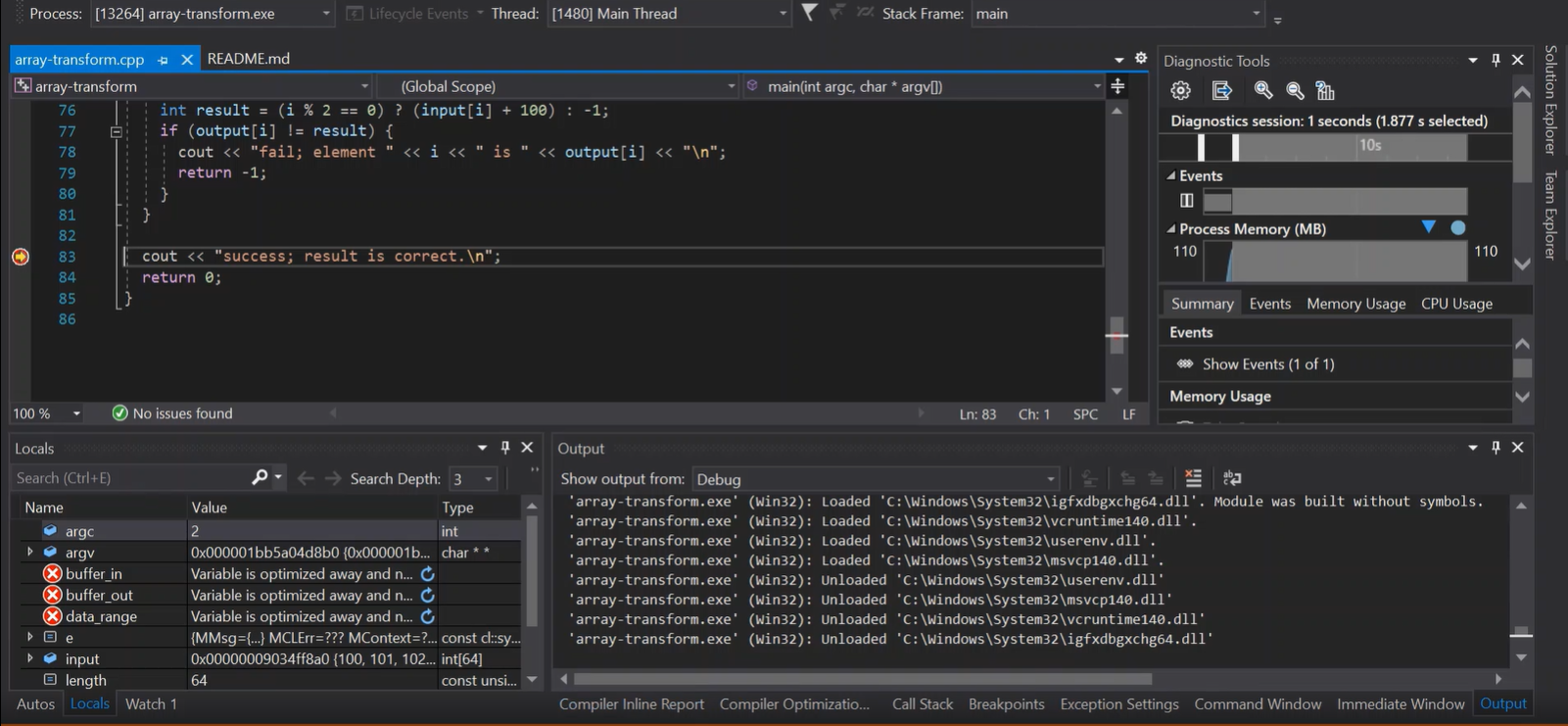
Task: Switch to the Memory Usage tab
Action: (x=1355, y=304)
